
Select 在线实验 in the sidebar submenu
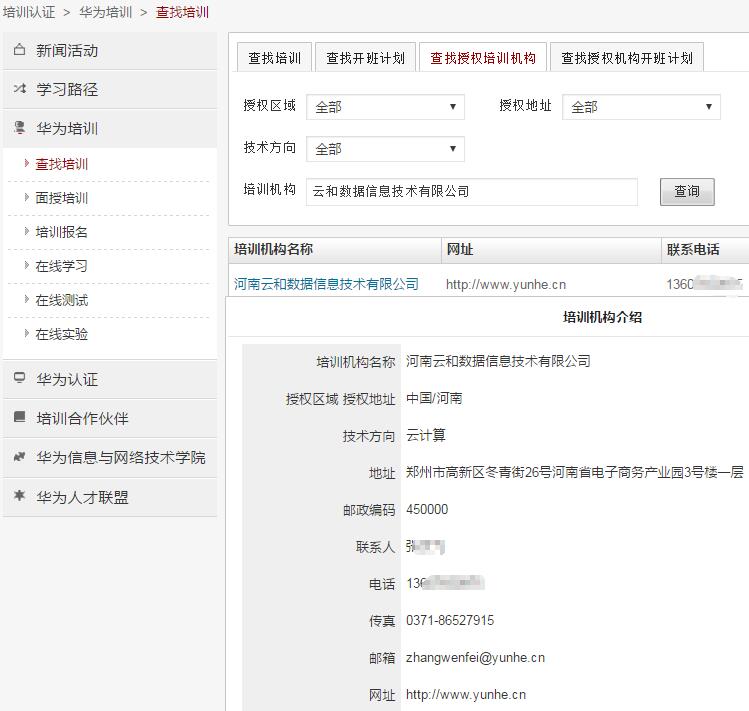click(62, 334)
